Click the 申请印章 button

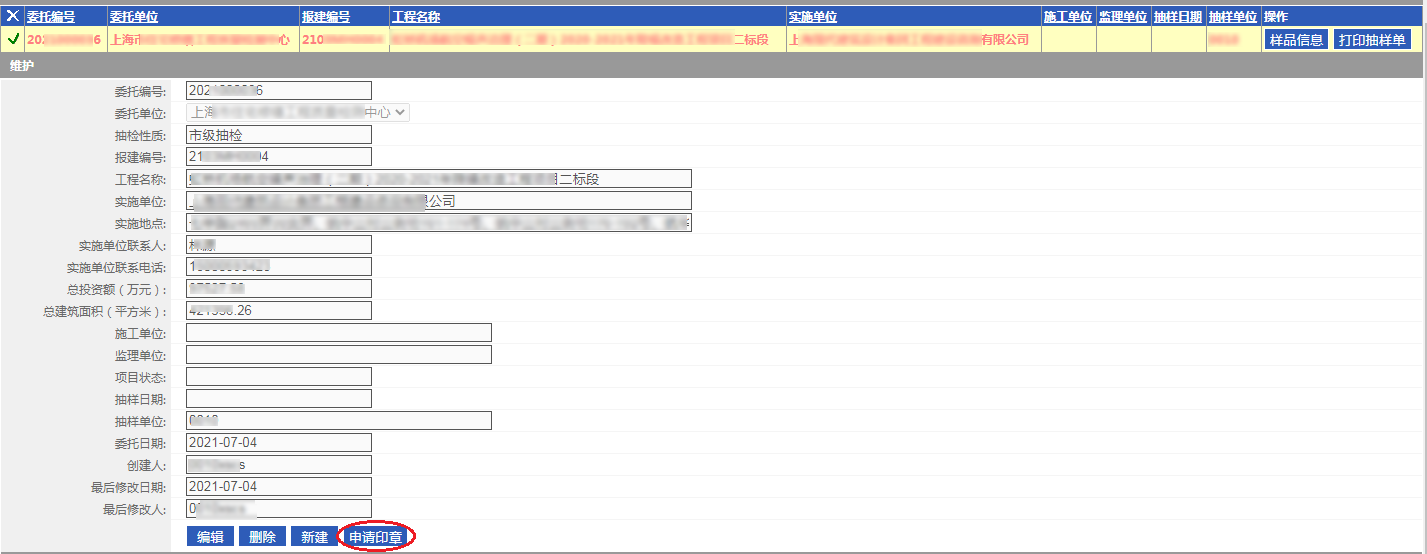[x=376, y=537]
